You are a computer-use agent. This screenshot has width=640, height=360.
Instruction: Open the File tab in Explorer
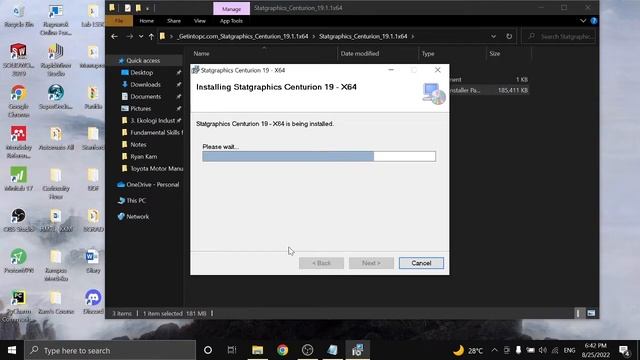[x=119, y=21]
